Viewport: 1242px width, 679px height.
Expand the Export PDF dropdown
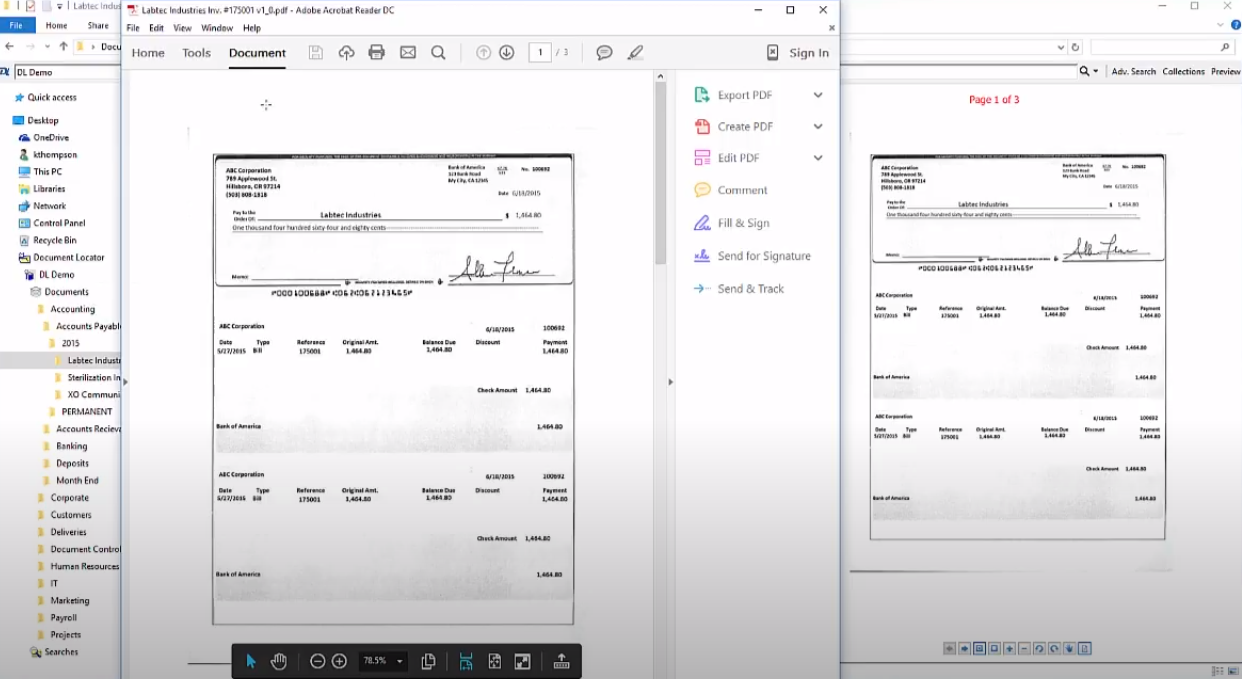[x=818, y=94]
